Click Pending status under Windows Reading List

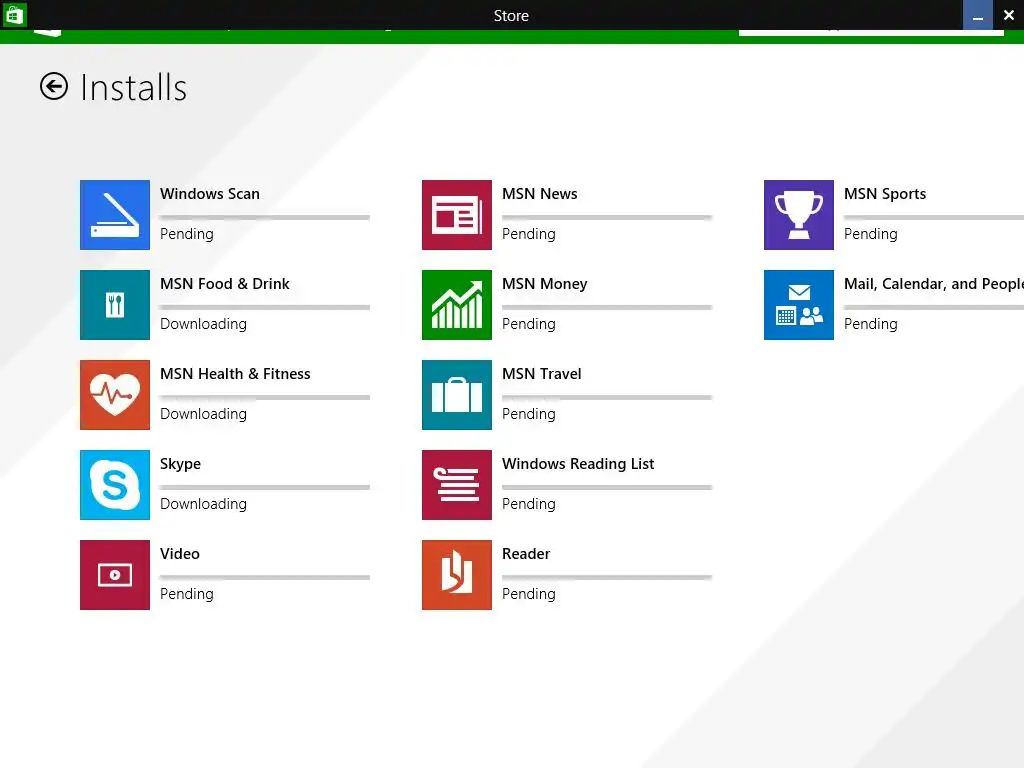click(529, 504)
